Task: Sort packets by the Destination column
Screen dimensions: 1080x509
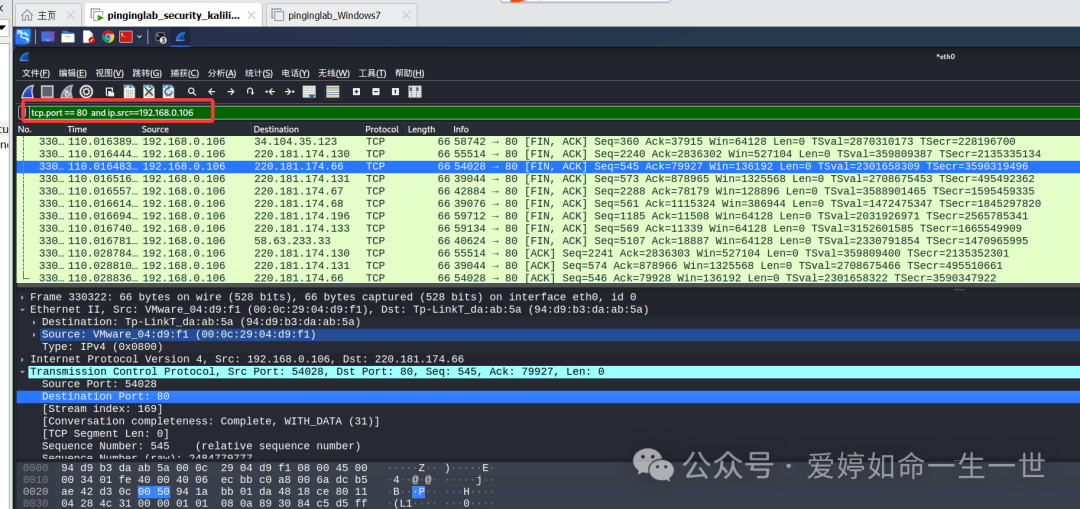Action: click(x=307, y=129)
